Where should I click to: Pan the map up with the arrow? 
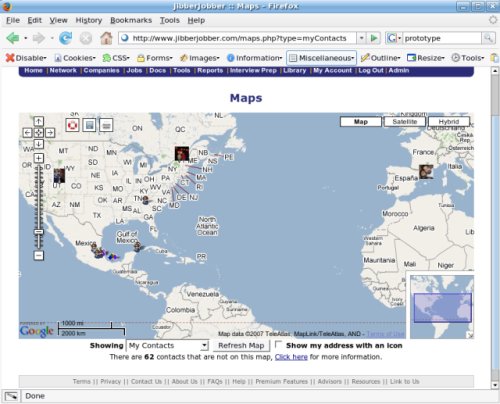click(39, 121)
